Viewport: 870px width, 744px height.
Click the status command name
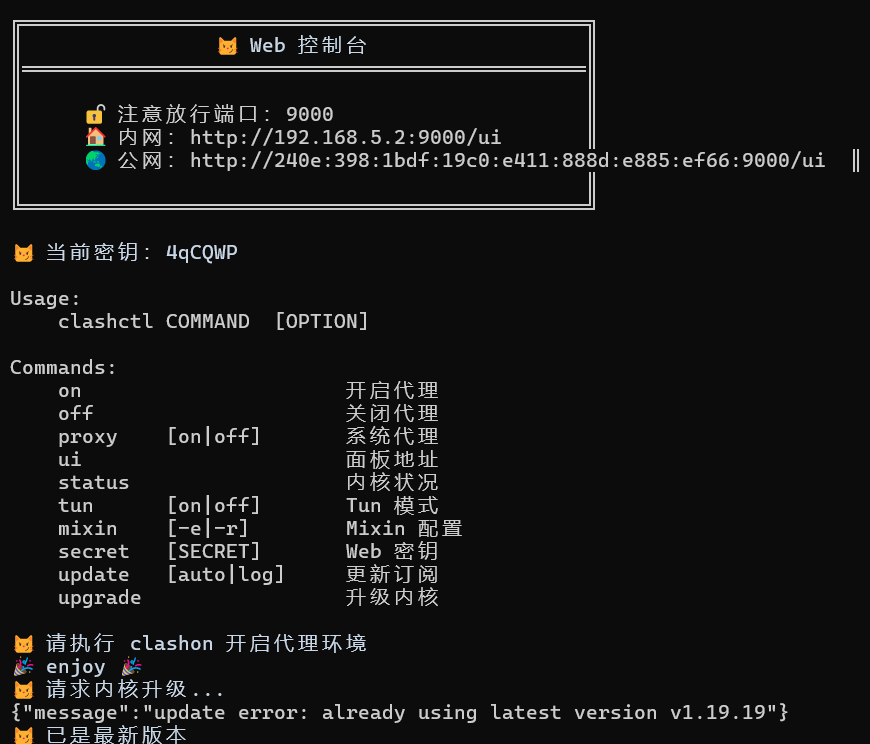[93, 483]
